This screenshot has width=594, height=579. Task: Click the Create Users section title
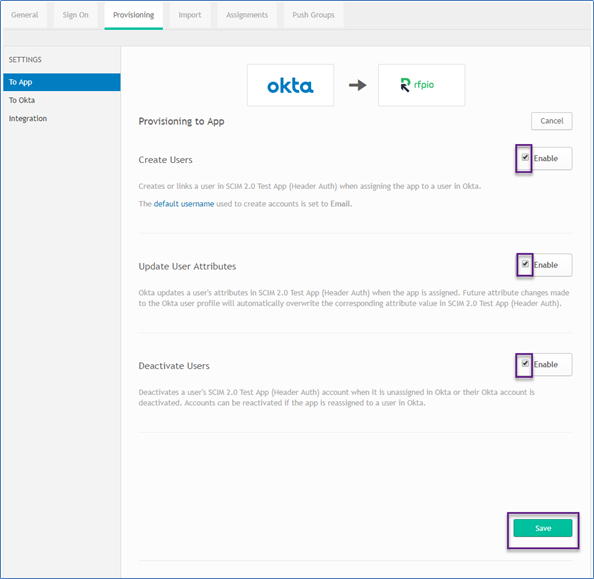click(x=166, y=160)
